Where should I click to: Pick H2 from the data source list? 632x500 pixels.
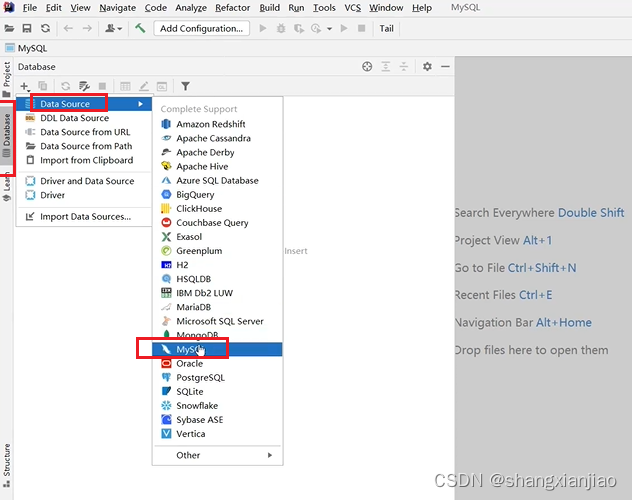(x=217, y=265)
